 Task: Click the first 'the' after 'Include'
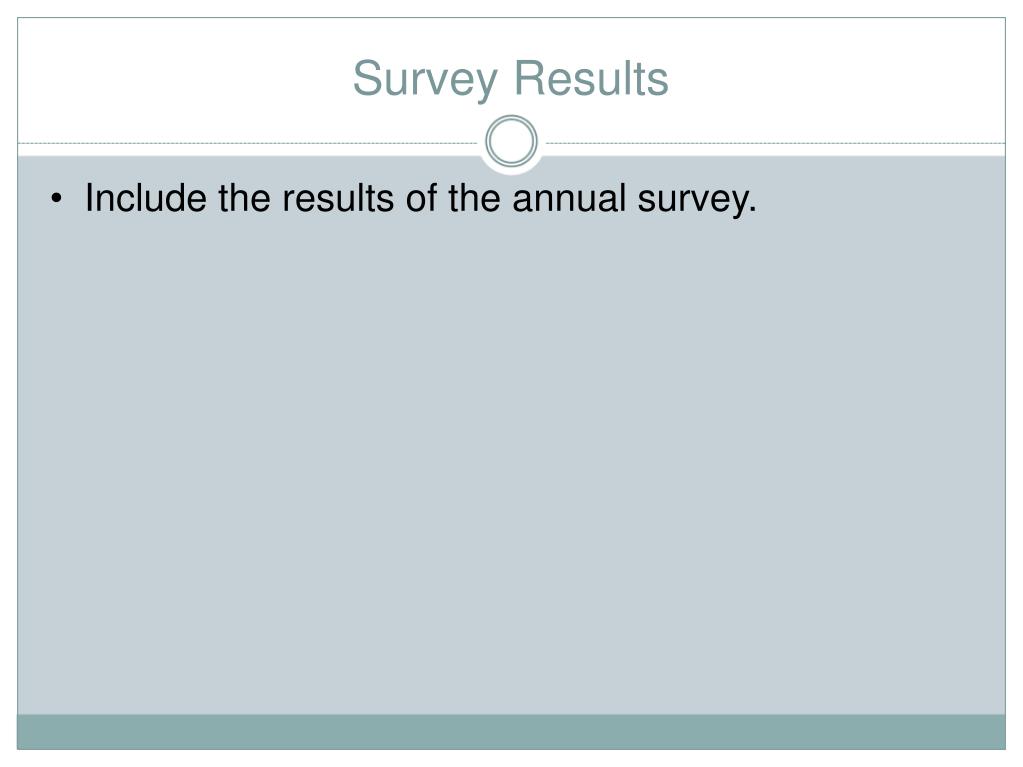[x=244, y=198]
